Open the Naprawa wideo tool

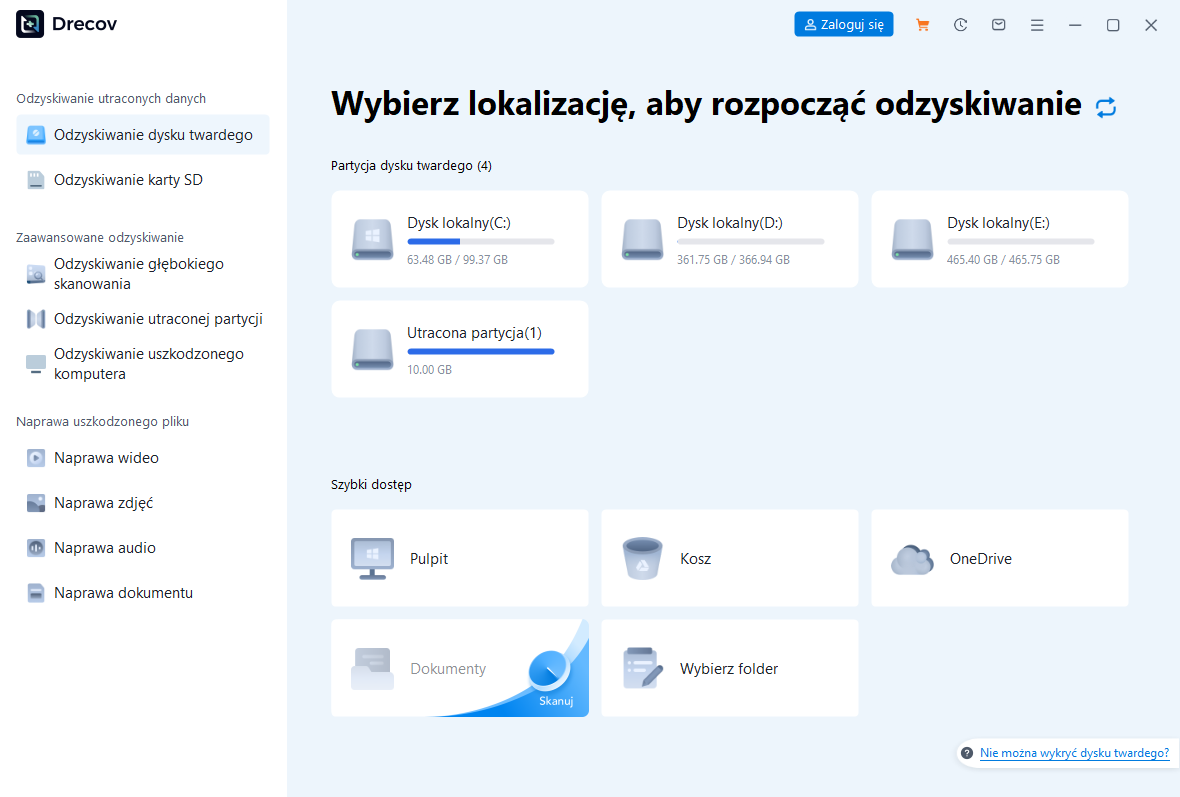tap(107, 457)
